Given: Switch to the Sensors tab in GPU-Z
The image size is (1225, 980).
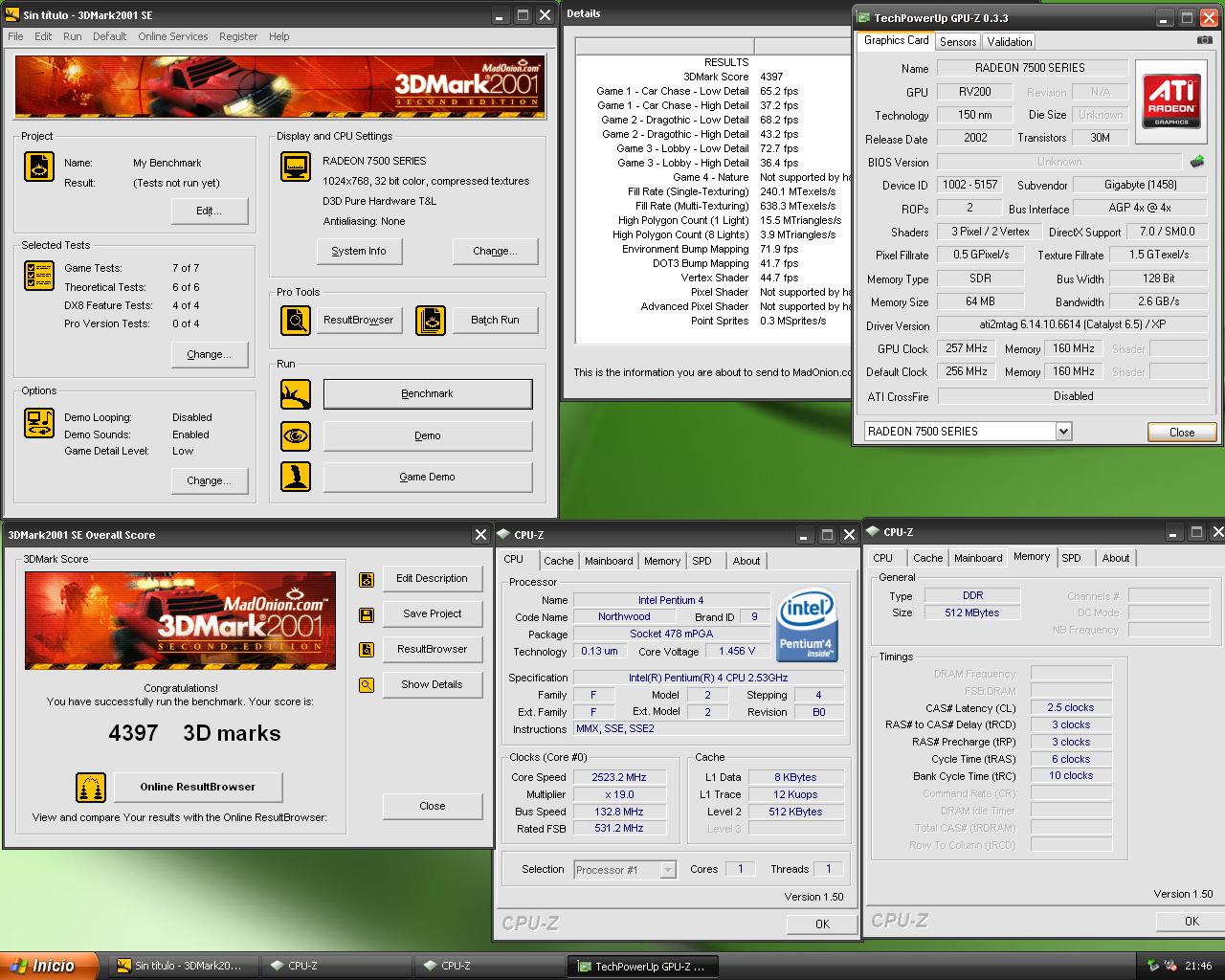Looking at the screenshot, I should point(958,42).
